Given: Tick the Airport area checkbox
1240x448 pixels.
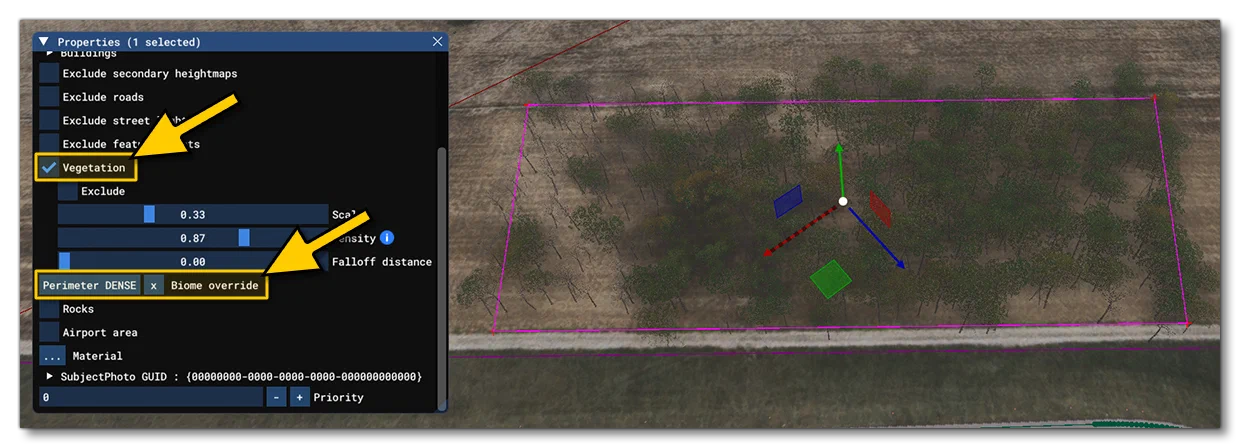Looking at the screenshot, I should (48, 332).
